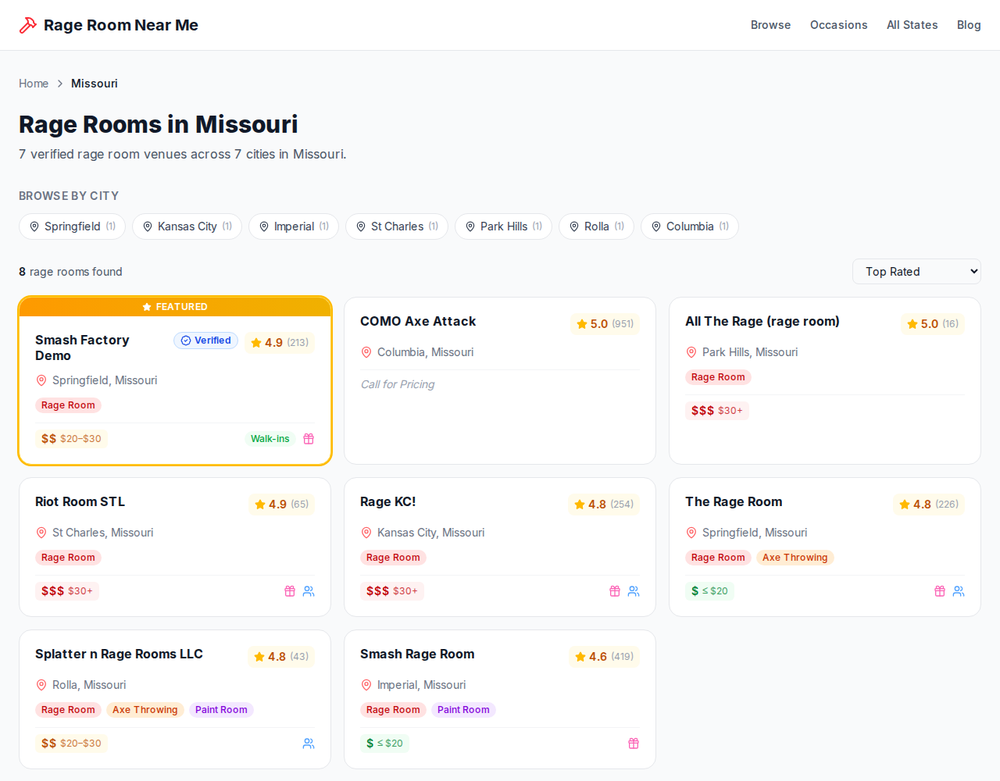Click the Verified badge on Smash Factory Demo
The height and width of the screenshot is (781, 1000).
click(x=206, y=340)
